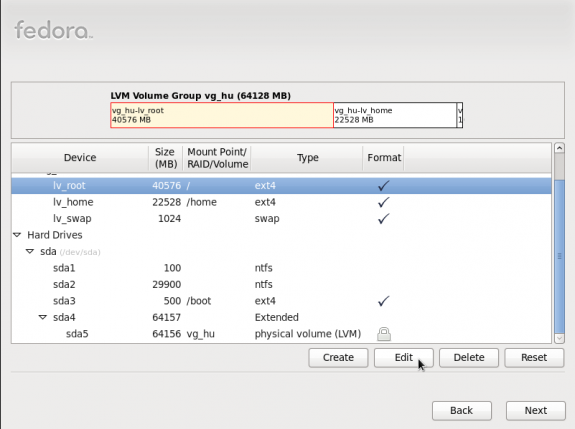Click the vg_hu volume text in sda5 row

201,334
